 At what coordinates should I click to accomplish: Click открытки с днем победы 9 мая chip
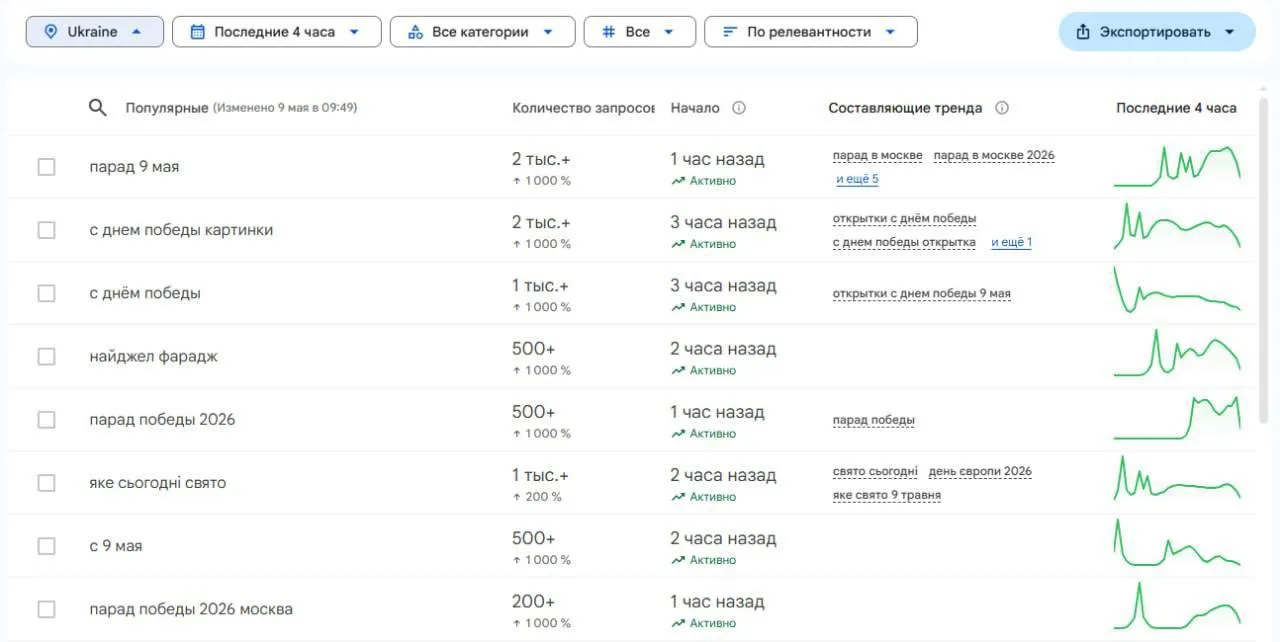coord(922,294)
